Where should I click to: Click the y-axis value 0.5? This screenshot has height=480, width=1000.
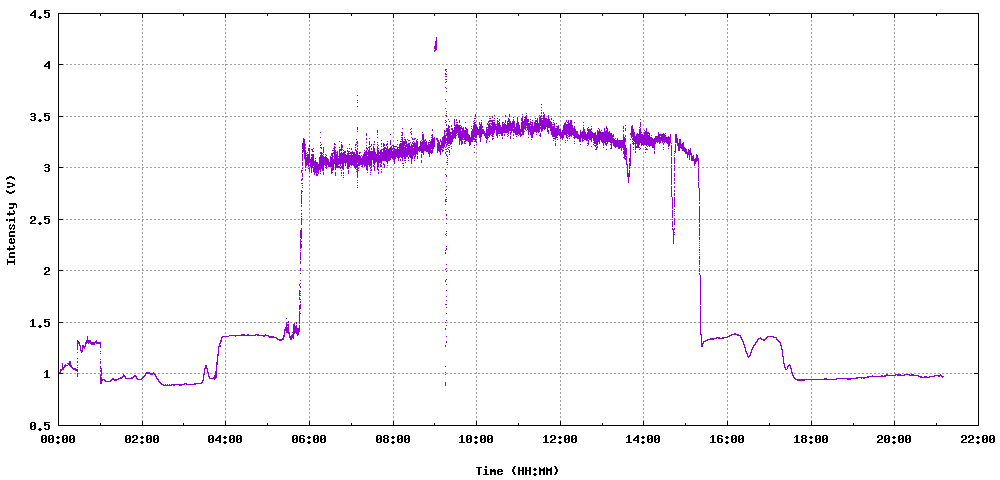tap(41, 425)
